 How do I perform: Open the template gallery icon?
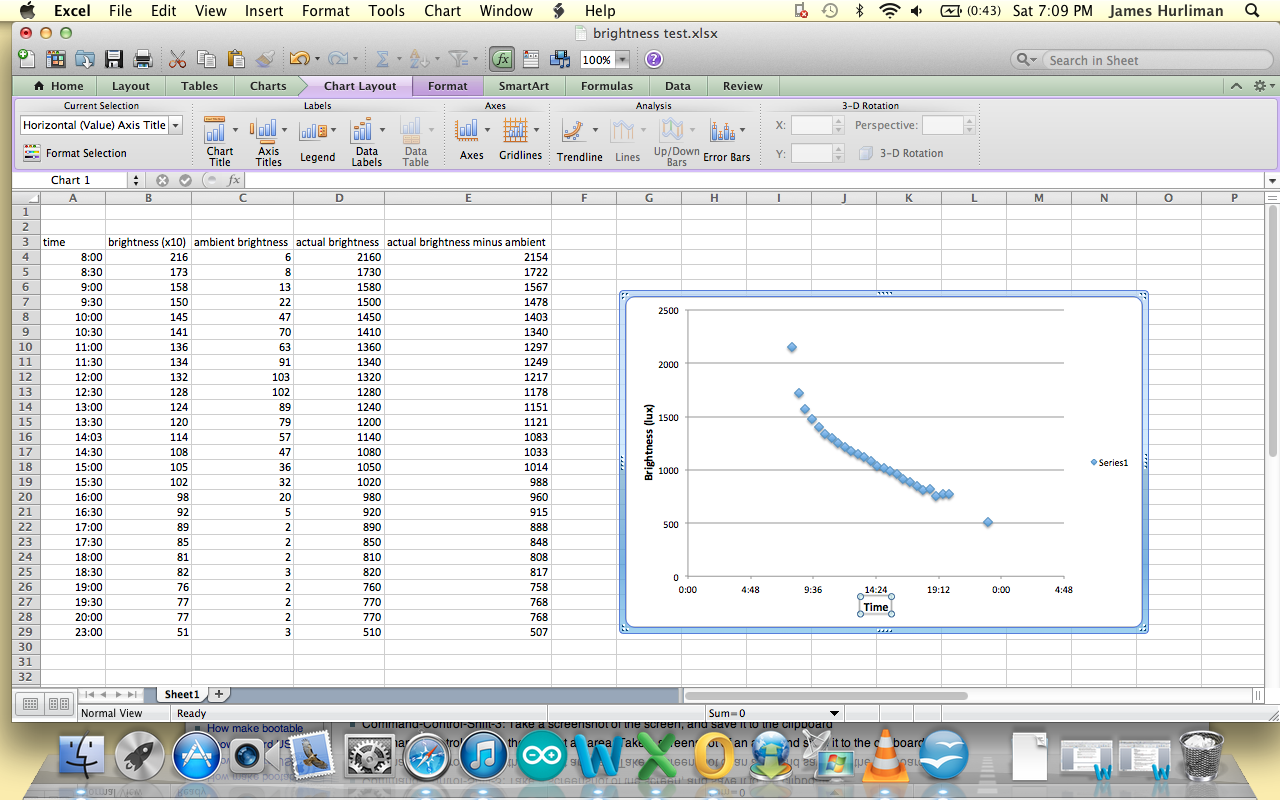pyautogui.click(x=56, y=59)
